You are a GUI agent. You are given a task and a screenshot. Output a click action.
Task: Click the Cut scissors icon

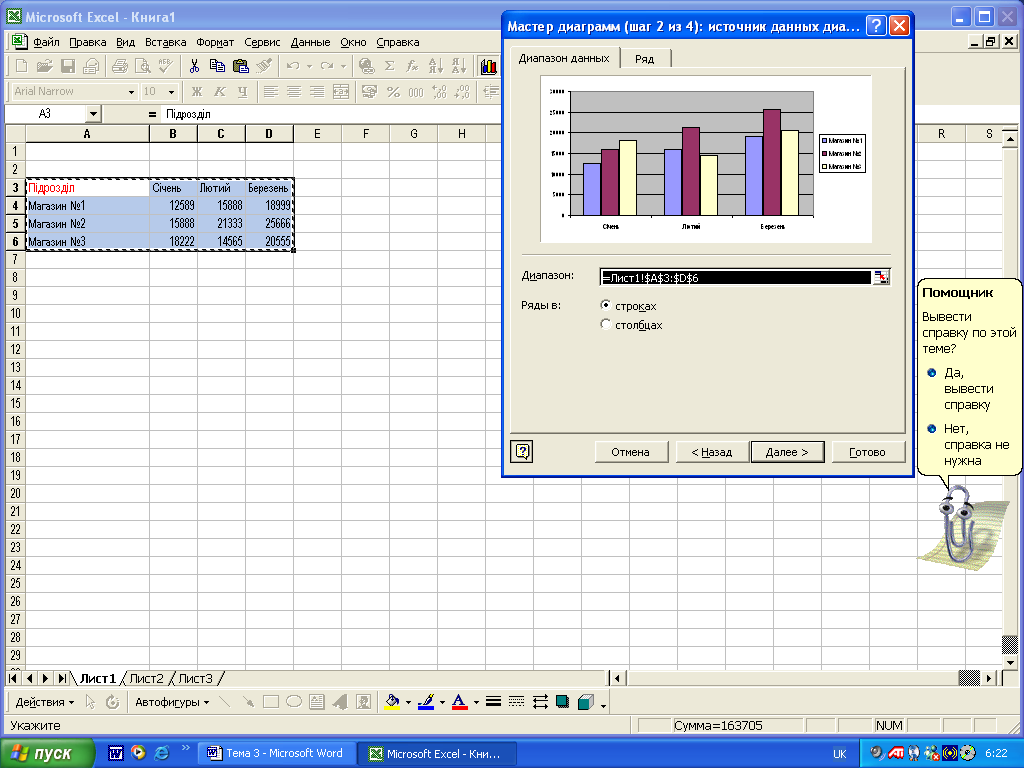[x=194, y=66]
